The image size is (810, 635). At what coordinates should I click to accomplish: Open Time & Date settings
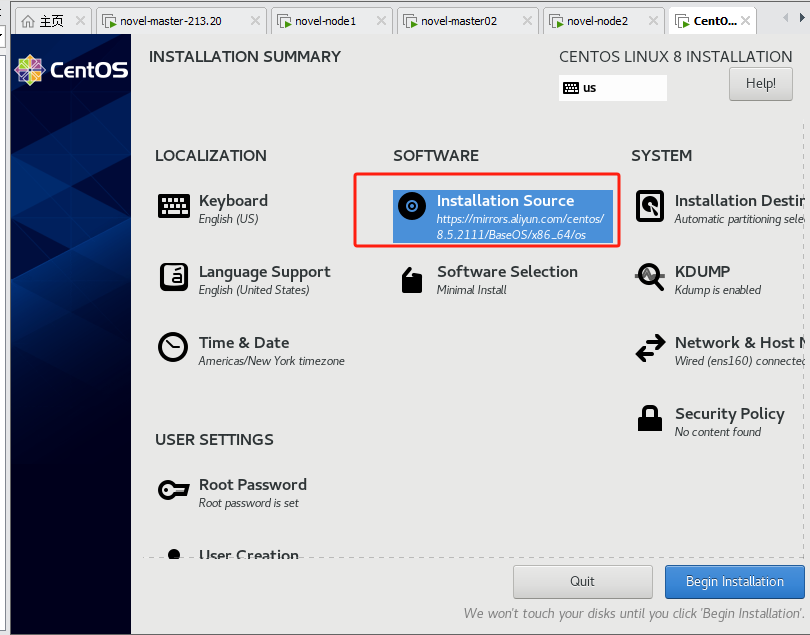244,343
